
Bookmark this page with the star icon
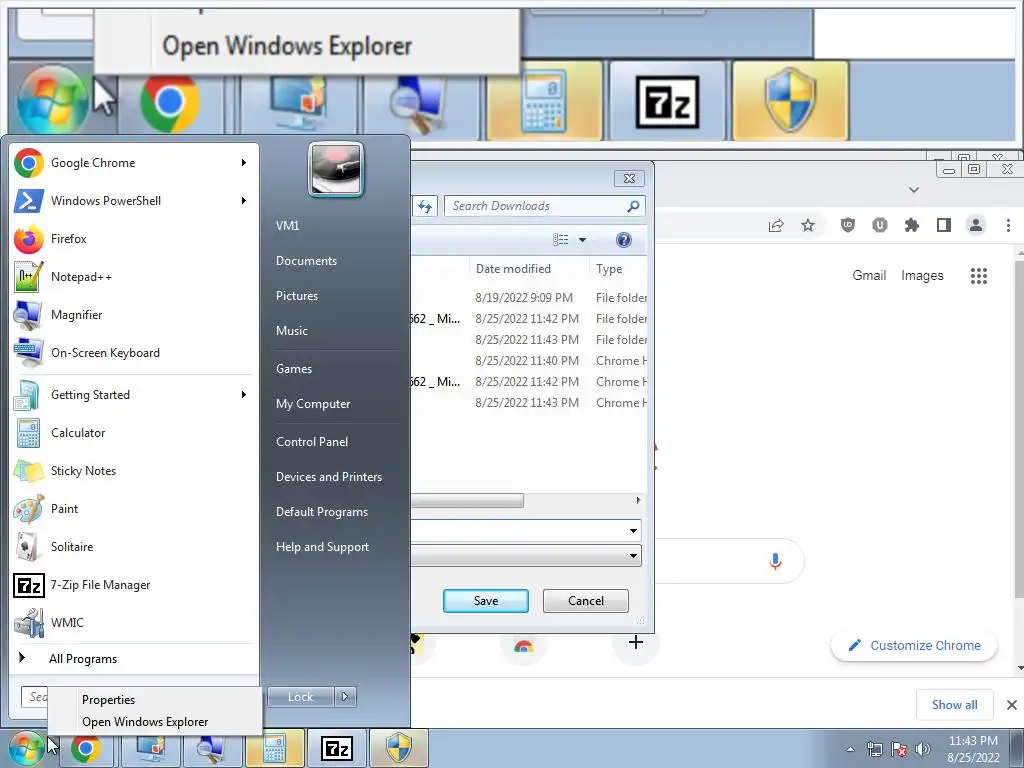pos(808,225)
